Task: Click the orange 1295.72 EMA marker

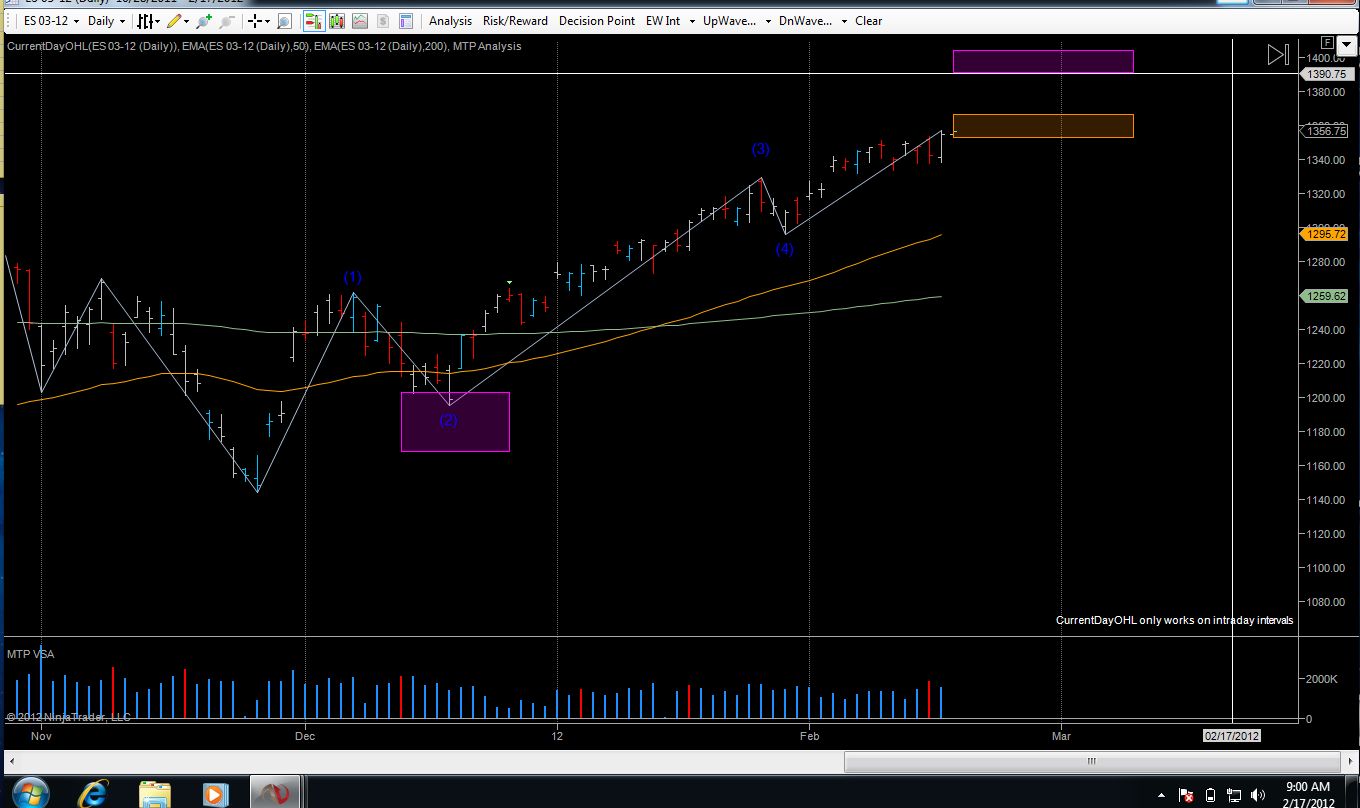Action: point(1326,234)
